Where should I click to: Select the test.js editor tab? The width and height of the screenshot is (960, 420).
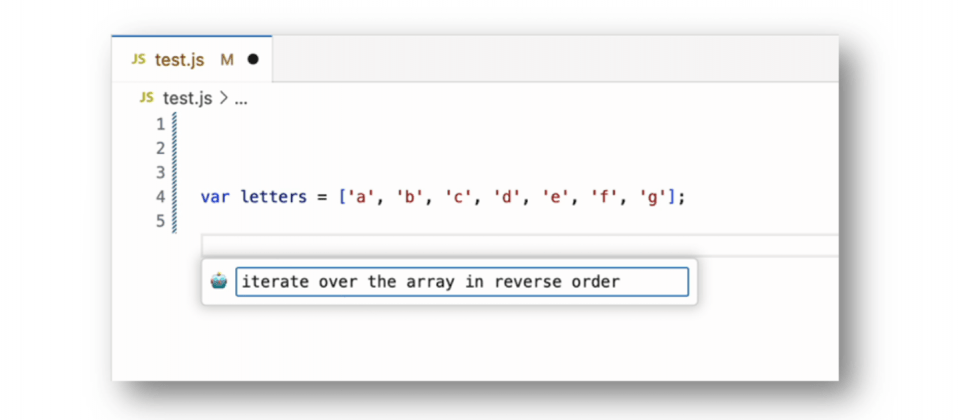point(180,60)
